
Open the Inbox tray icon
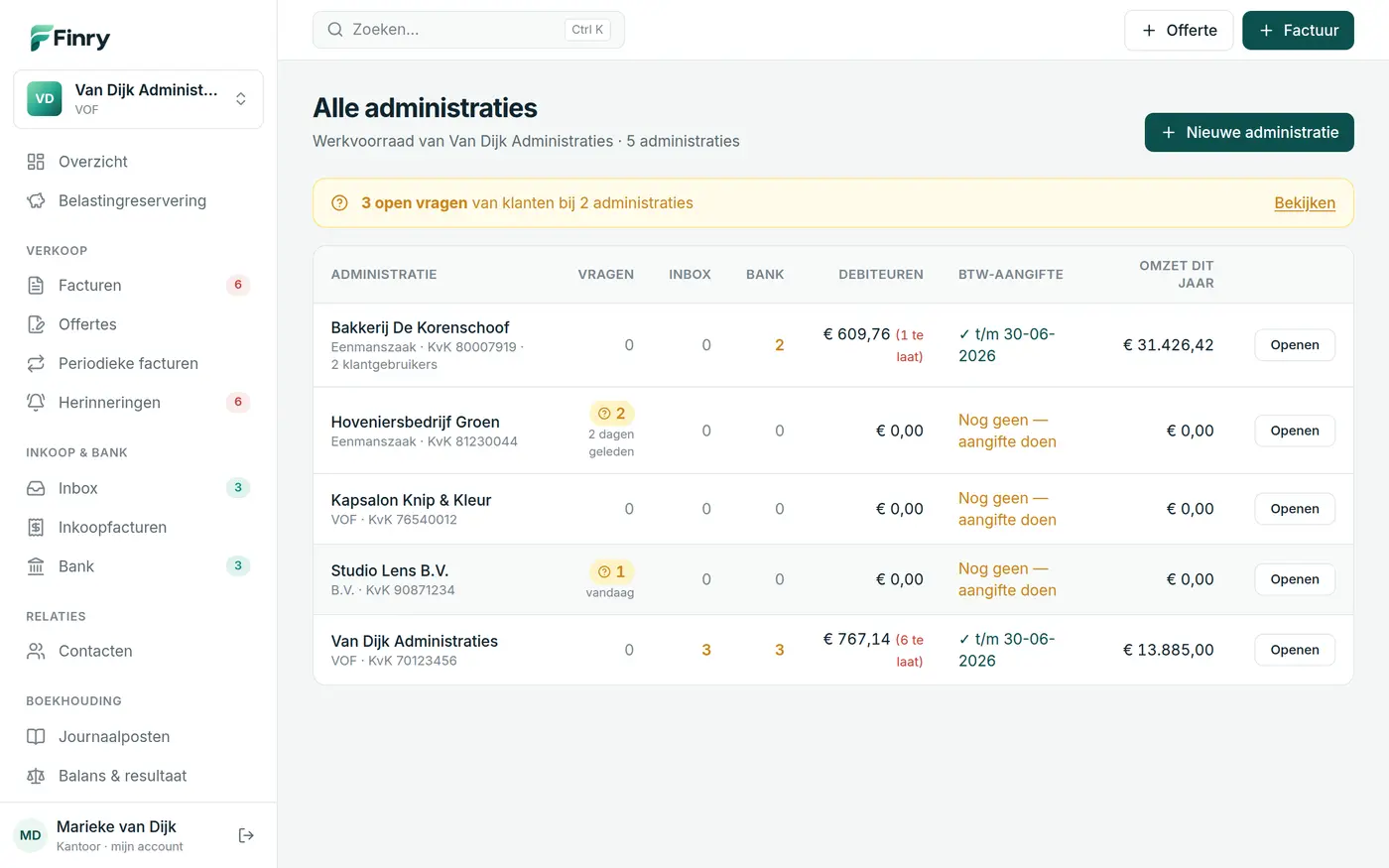[36, 488]
